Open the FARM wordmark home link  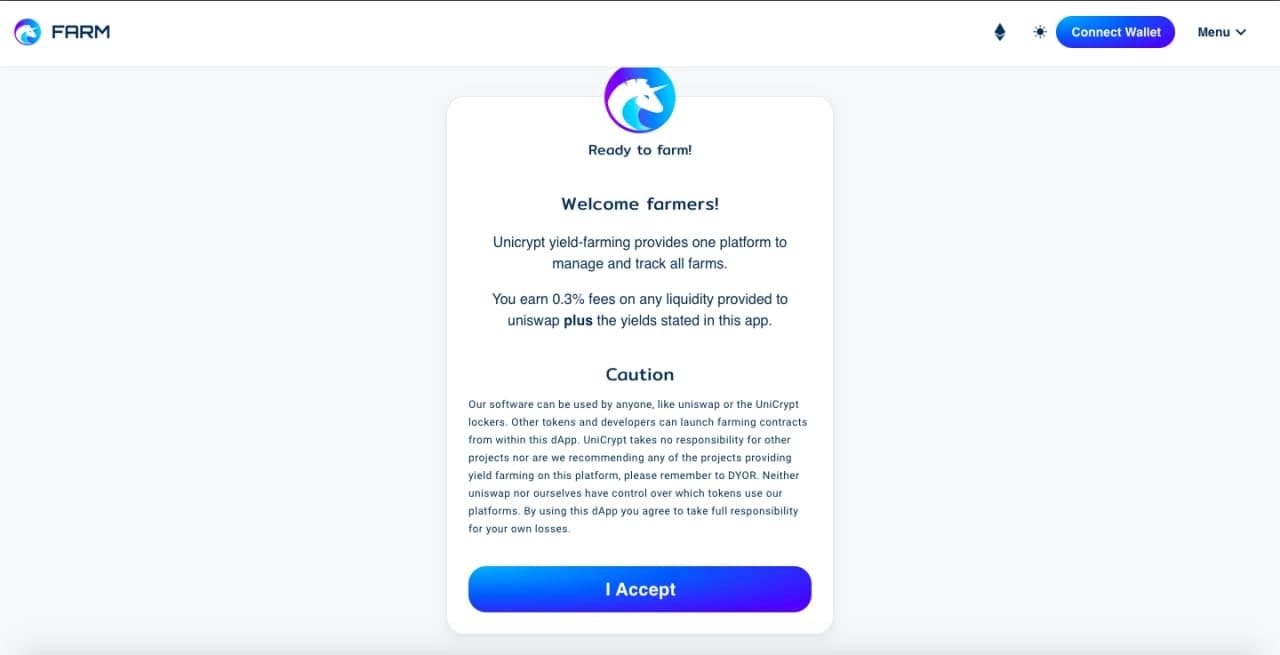(x=81, y=32)
